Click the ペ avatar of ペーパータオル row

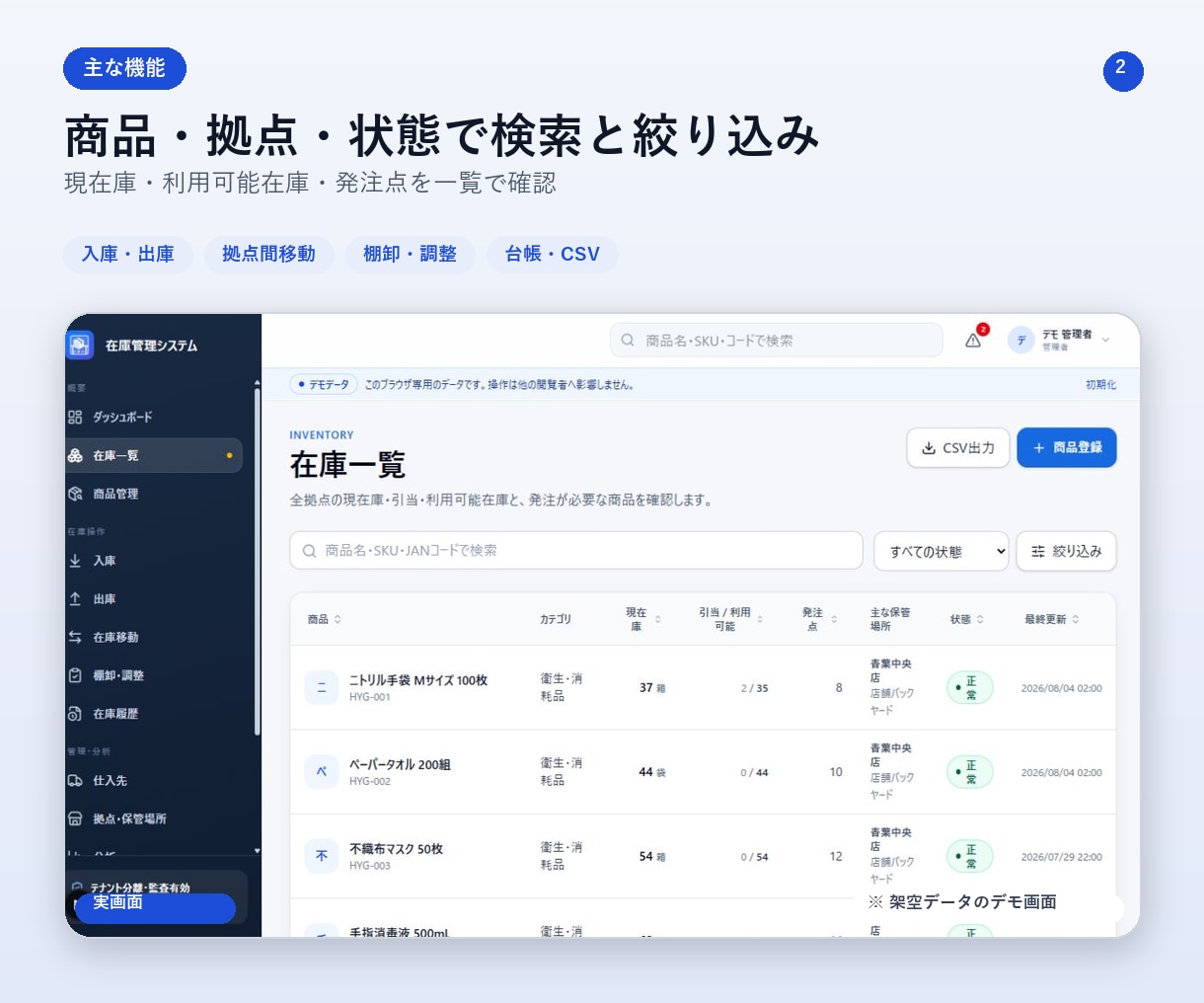coord(322,772)
